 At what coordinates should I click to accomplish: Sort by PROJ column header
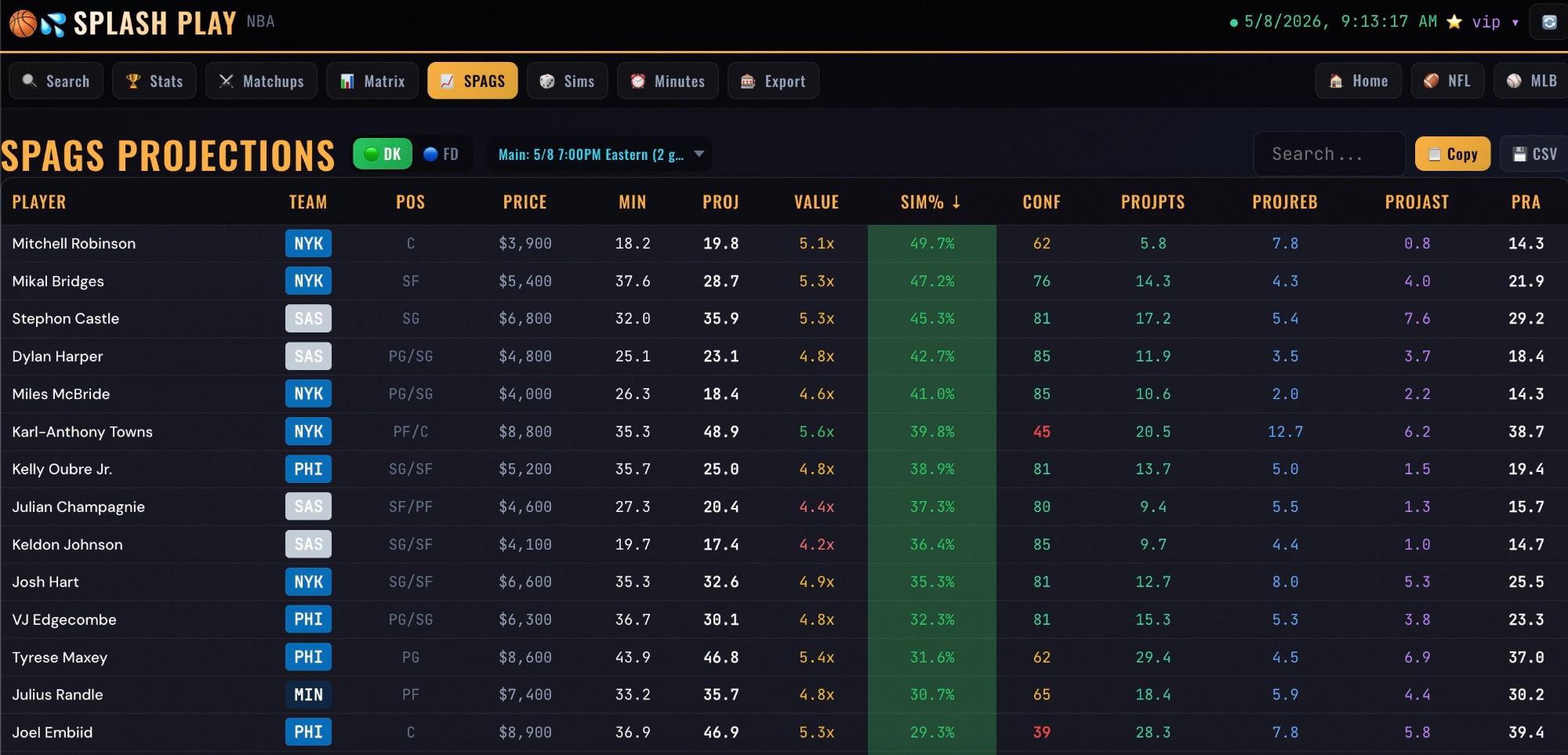click(721, 202)
